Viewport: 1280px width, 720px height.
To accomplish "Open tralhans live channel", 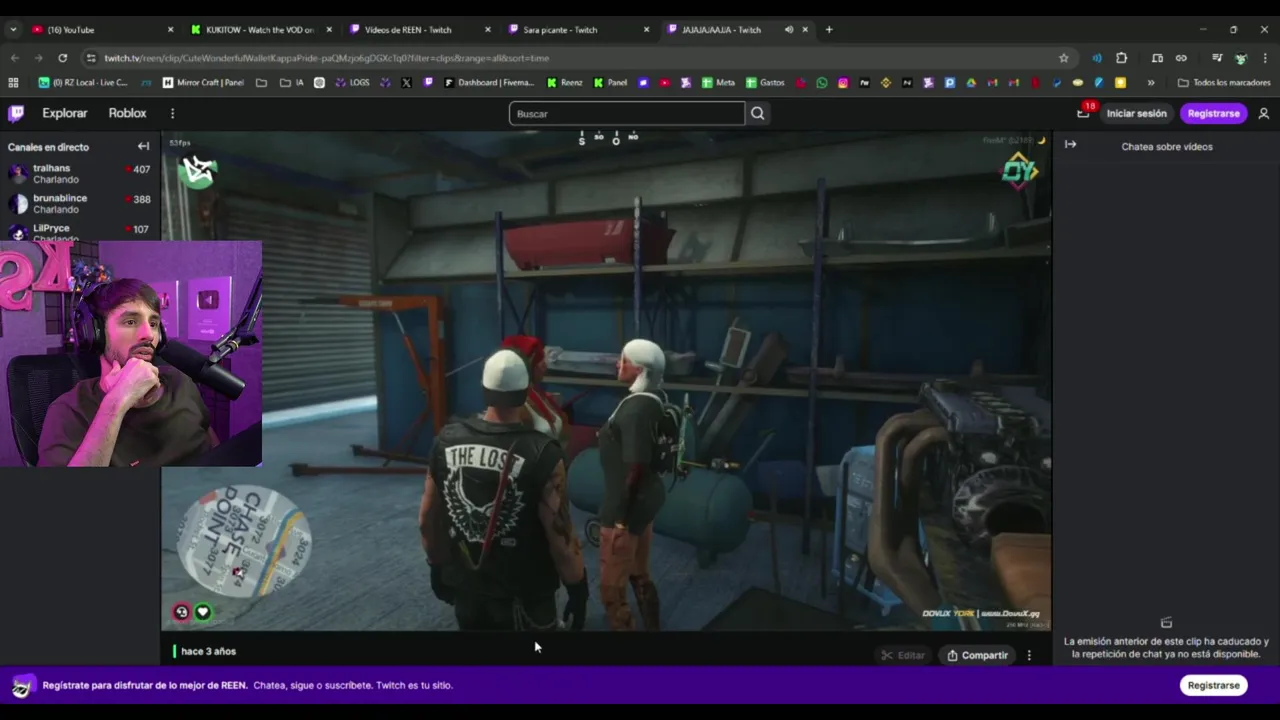I will [x=80, y=174].
